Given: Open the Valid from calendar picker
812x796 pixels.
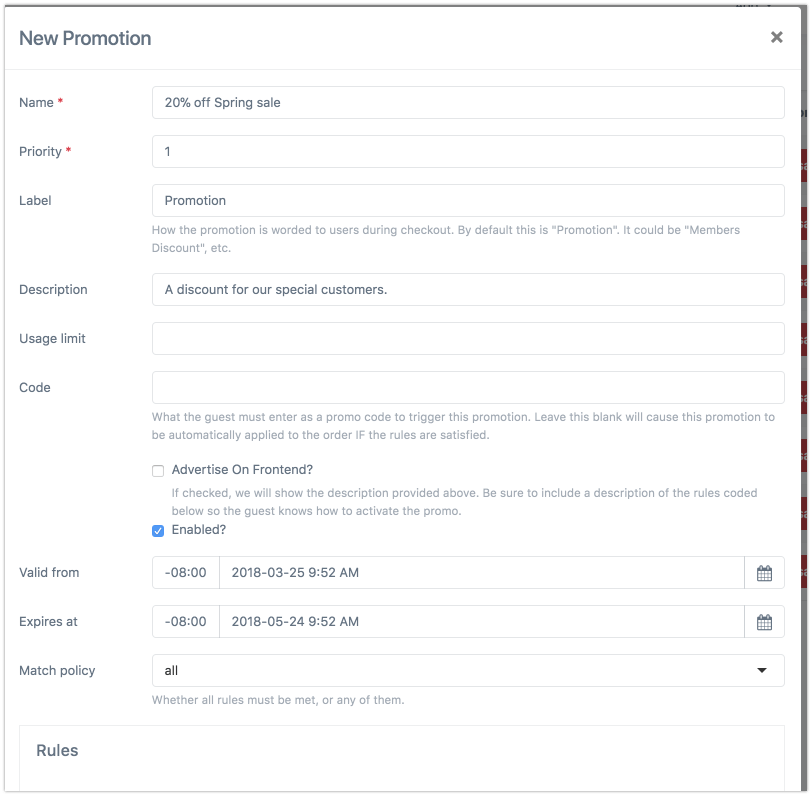Looking at the screenshot, I should (764, 573).
